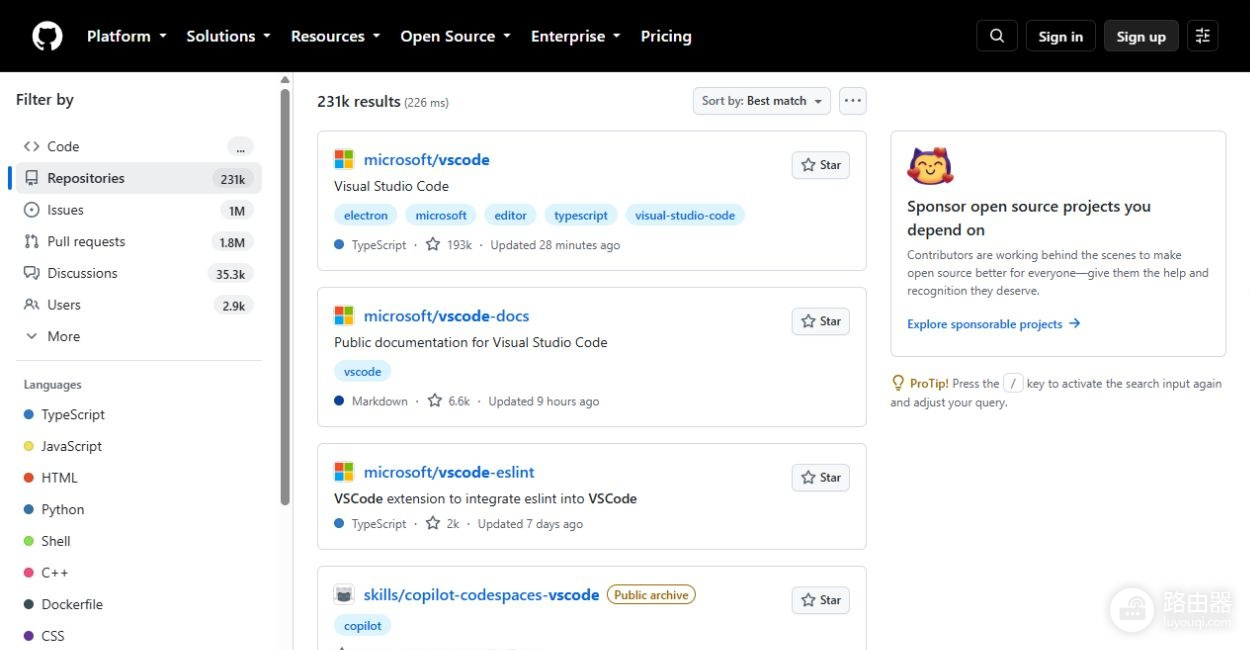Click the GitHub logo icon
1250x650 pixels.
tap(47, 36)
